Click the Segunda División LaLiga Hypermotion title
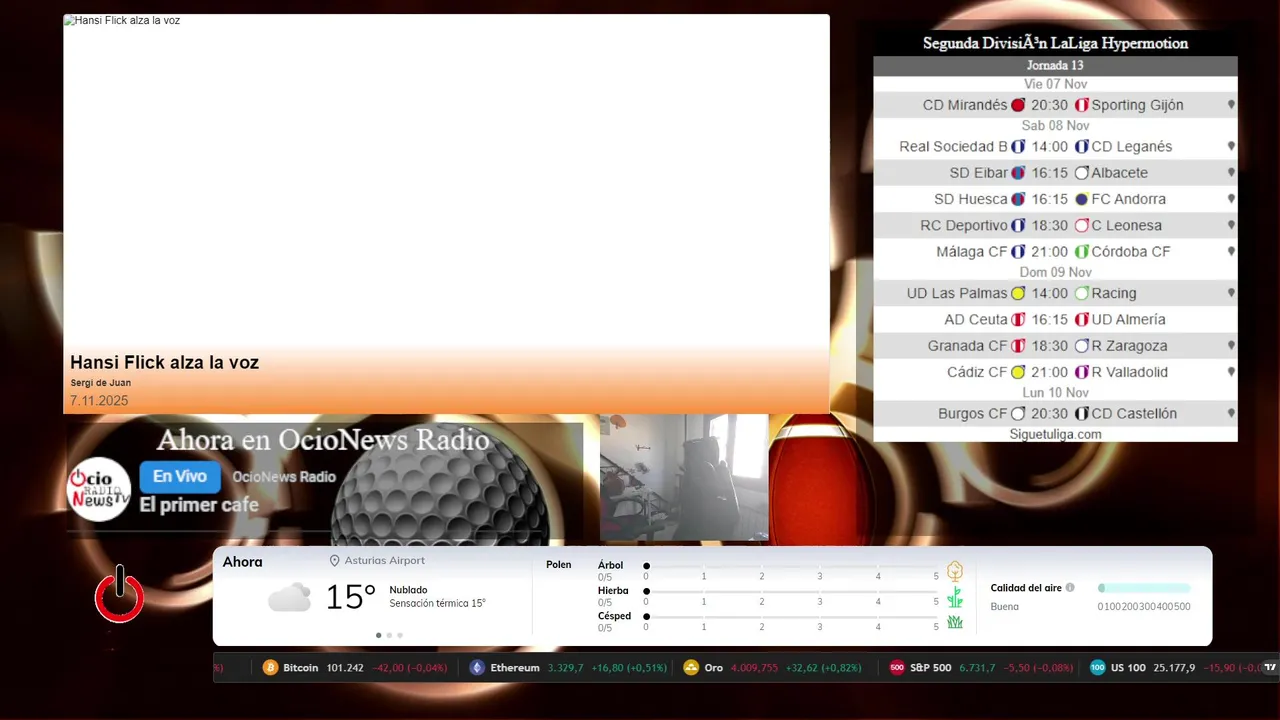 pos(1055,43)
